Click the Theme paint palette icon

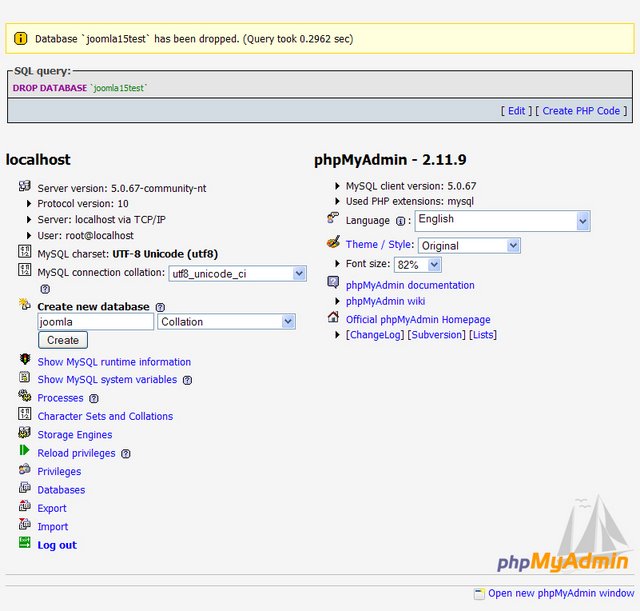pos(333,242)
